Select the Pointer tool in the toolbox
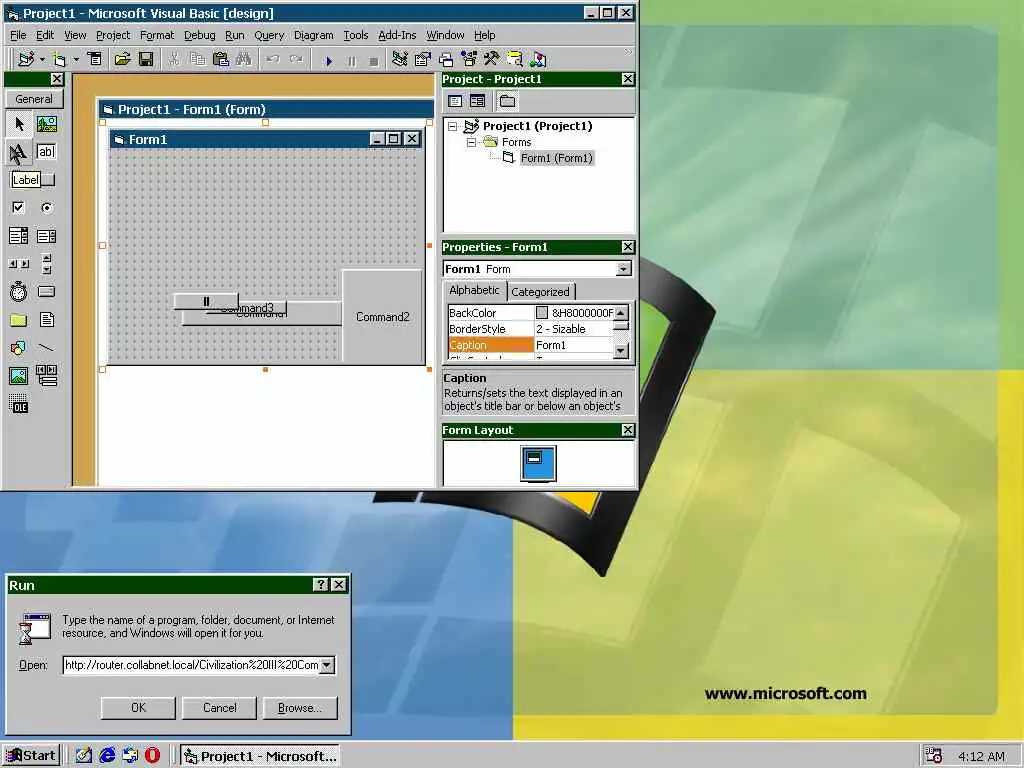The width and height of the screenshot is (1024, 768). [x=18, y=123]
